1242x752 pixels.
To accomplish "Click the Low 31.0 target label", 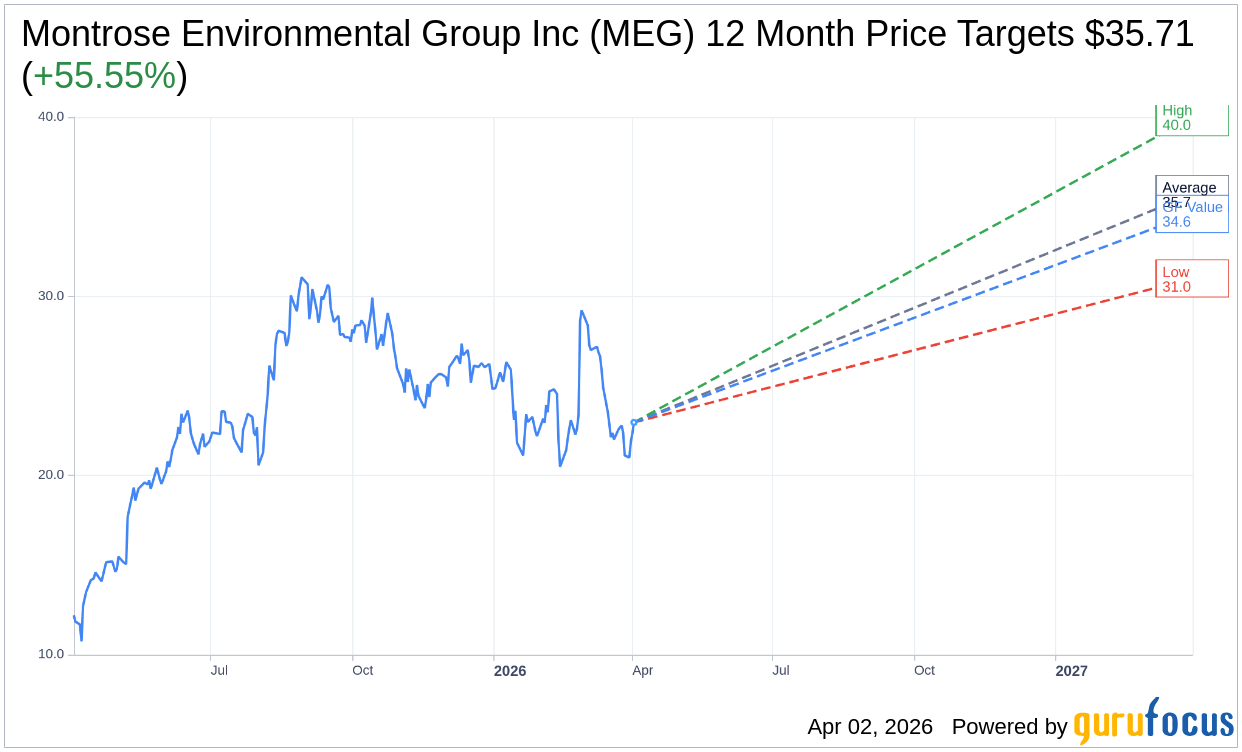I will click(x=1191, y=279).
